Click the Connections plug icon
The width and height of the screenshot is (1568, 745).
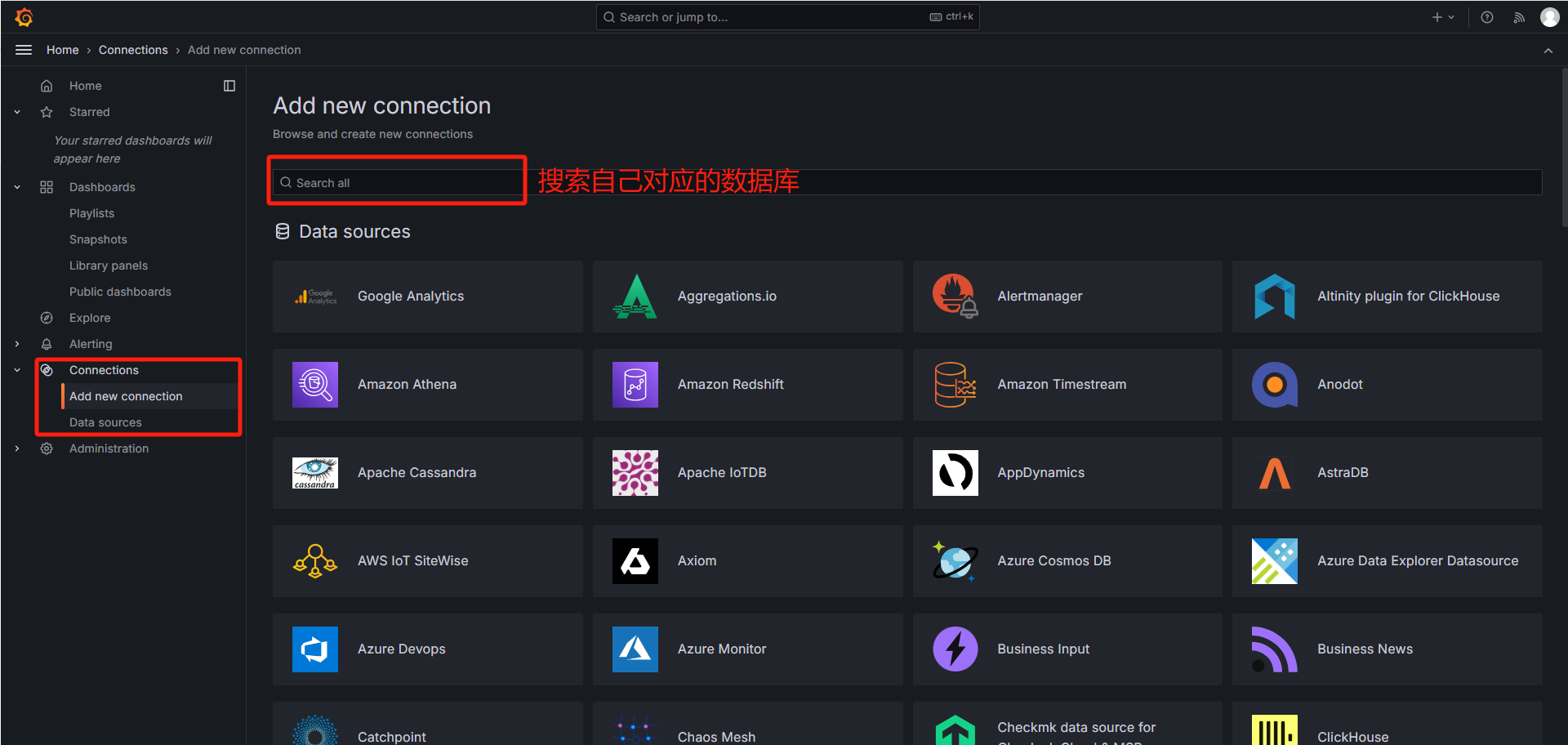(47, 370)
